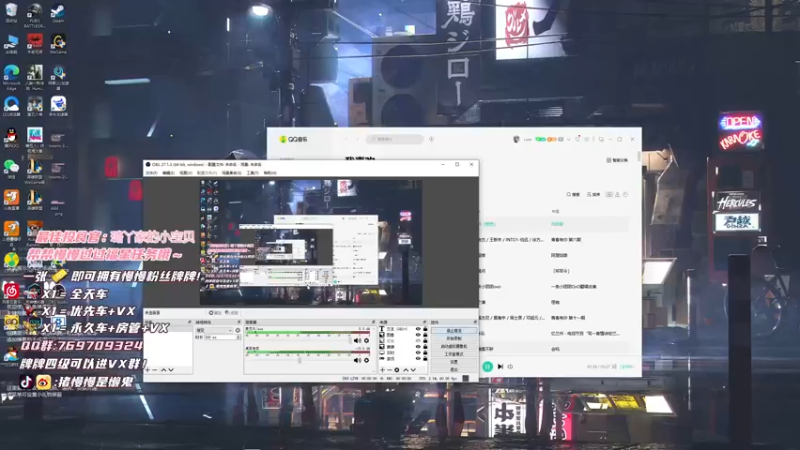Viewport: 800px width, 450px height.
Task: Open OBS 文件 menu
Action: pos(152,173)
